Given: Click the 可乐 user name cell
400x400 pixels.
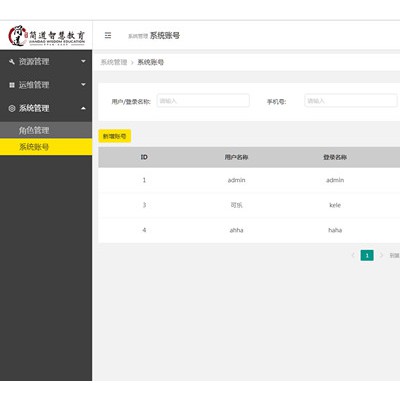Looking at the screenshot, I should coord(236,205).
